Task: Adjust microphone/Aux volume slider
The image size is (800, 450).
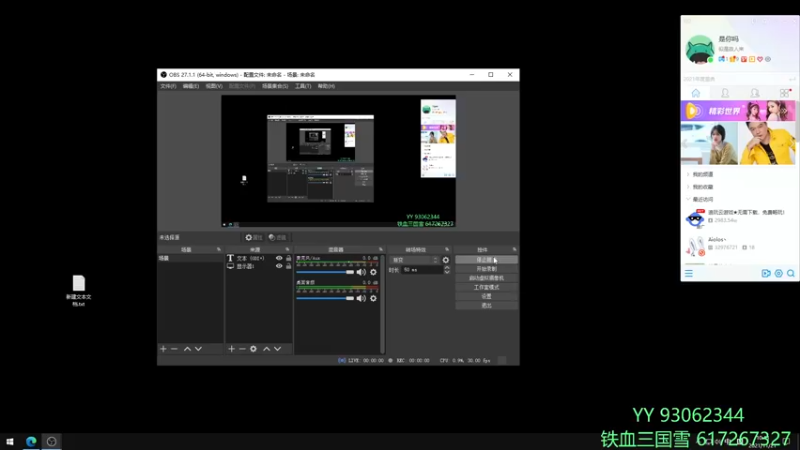Action: (326, 272)
